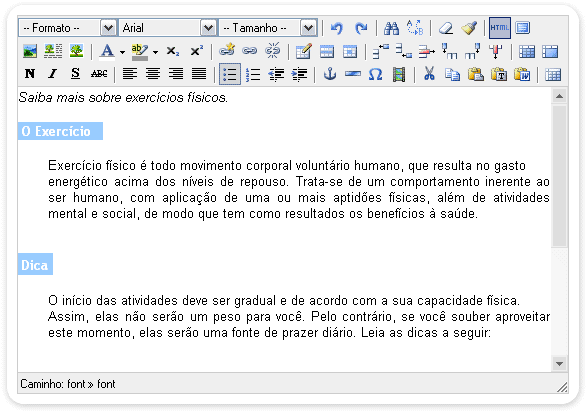
Task: Click the Undo arrow icon
Action: 337,28
